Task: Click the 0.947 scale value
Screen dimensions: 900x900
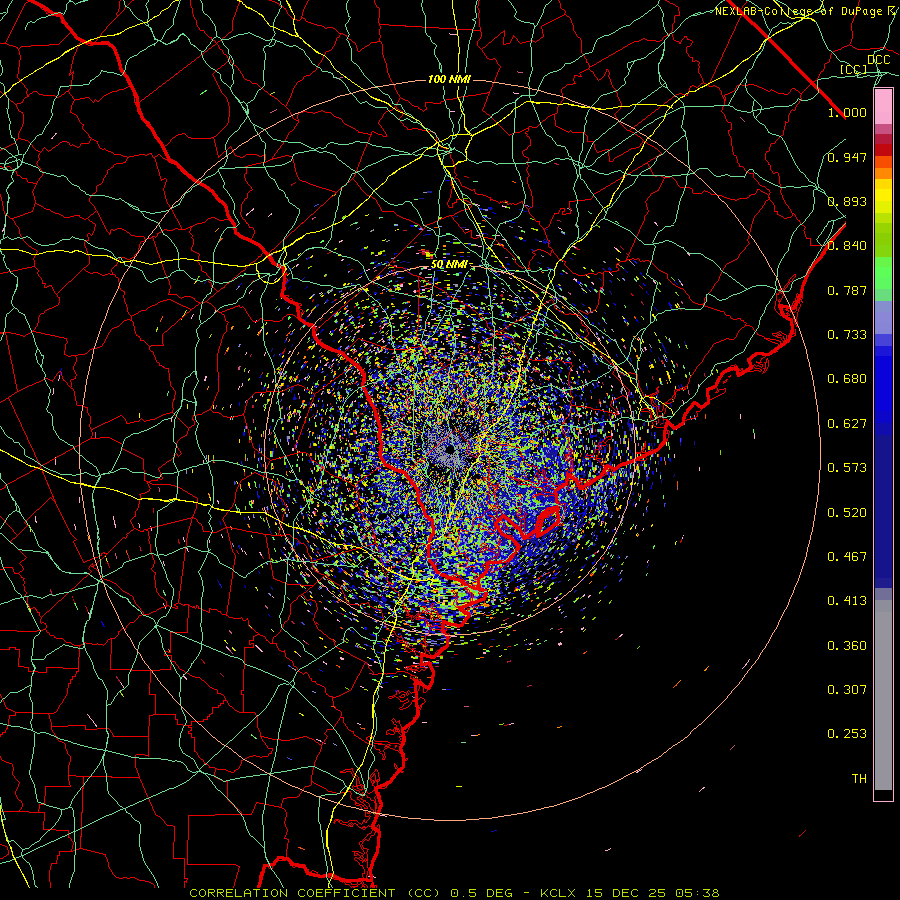Action: pos(847,157)
